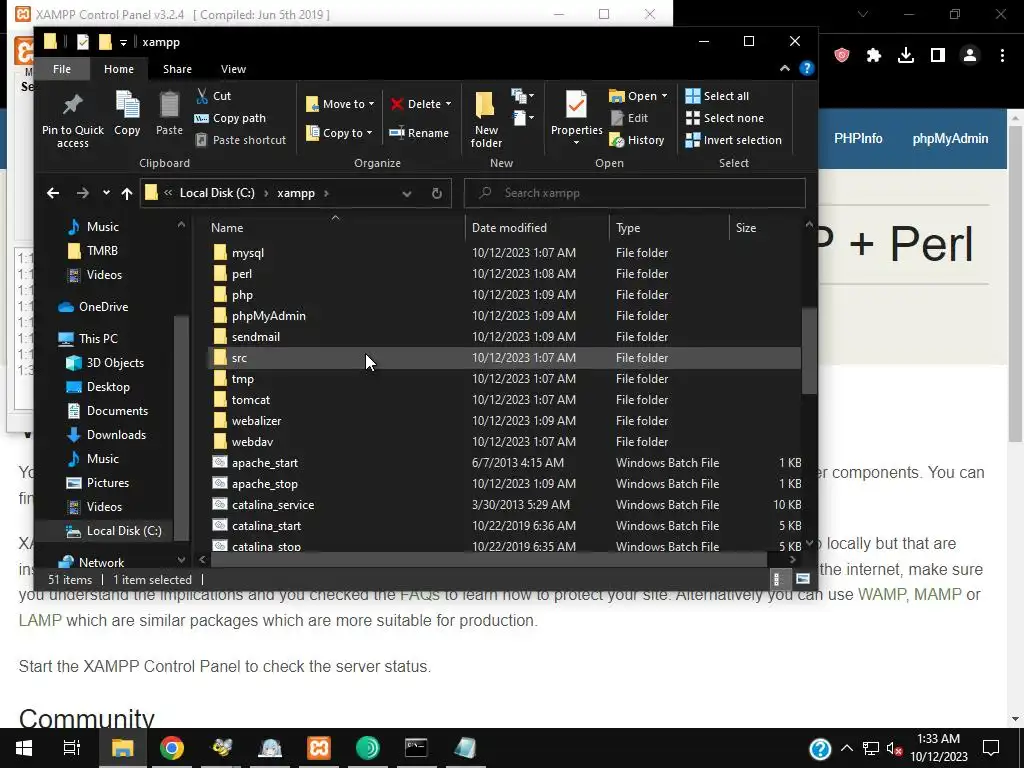Select the apache_start batch file

coord(264,462)
